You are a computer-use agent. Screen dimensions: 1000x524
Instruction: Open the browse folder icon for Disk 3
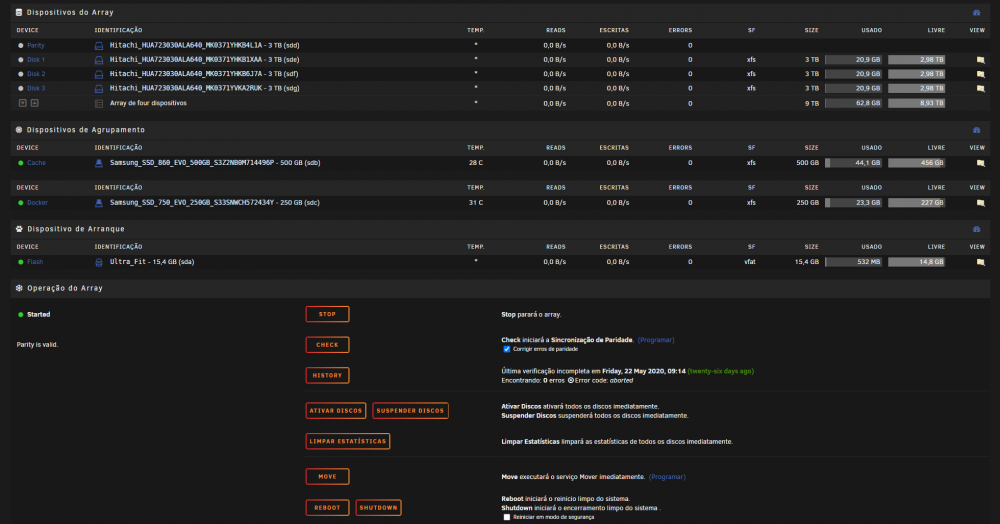980,89
